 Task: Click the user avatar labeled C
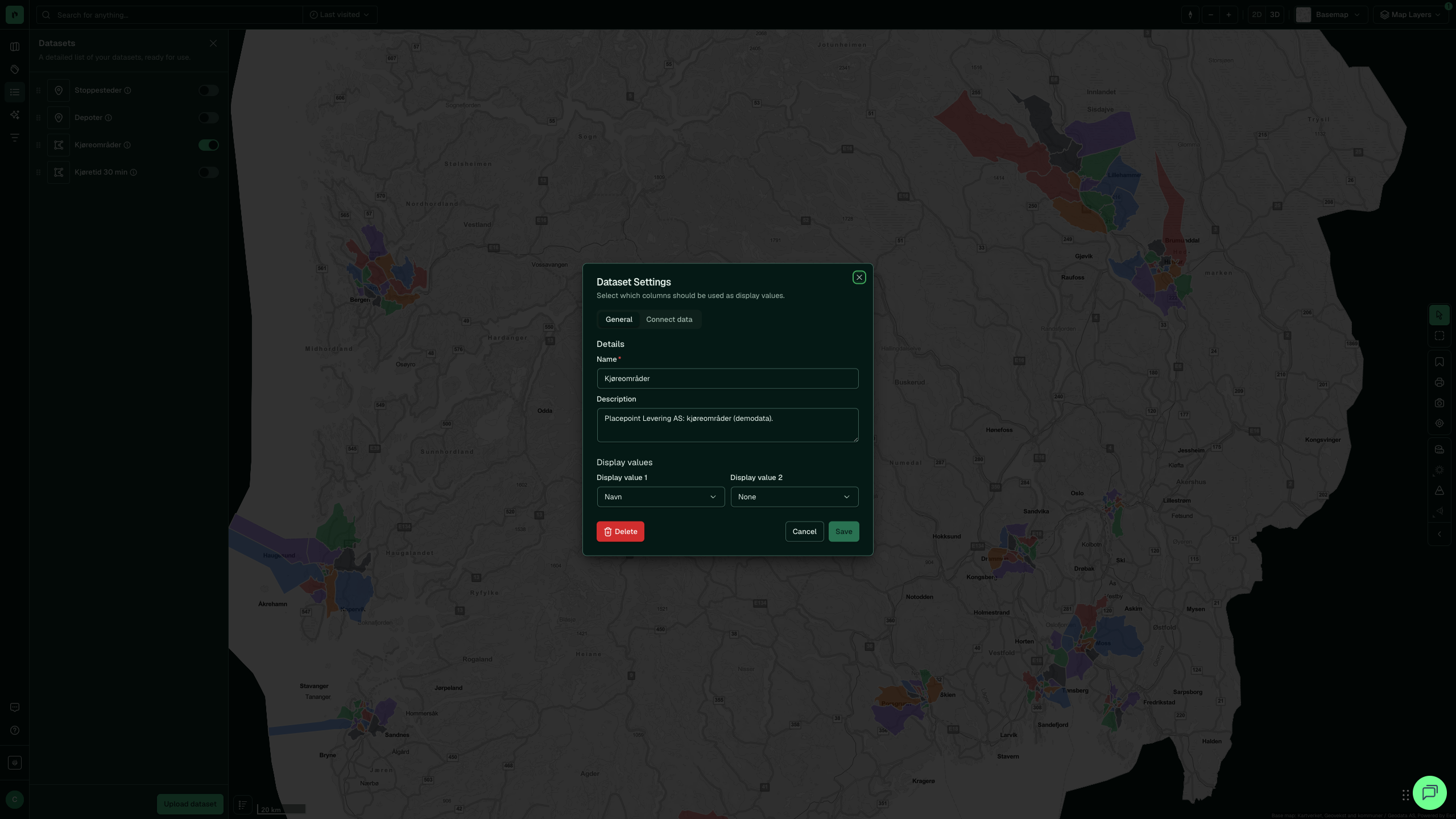[15, 800]
